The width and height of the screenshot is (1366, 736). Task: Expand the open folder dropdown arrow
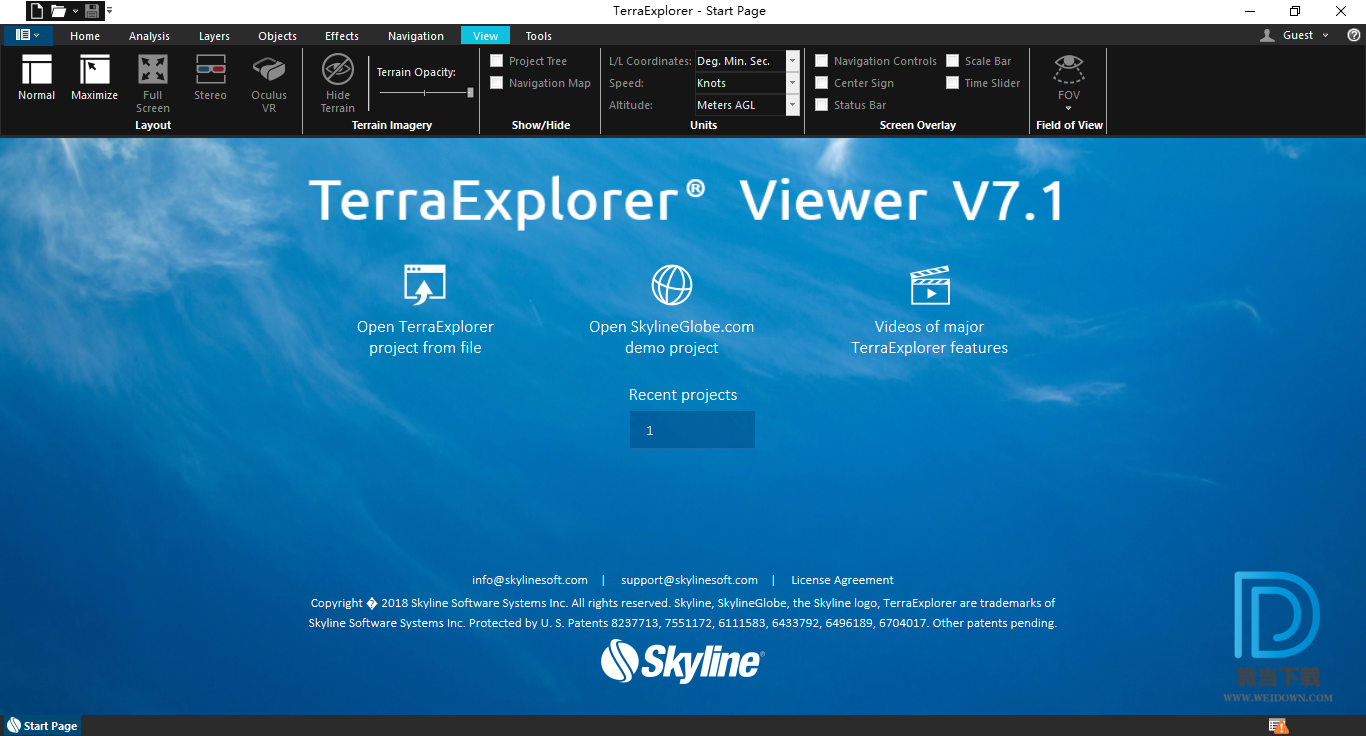(75, 11)
